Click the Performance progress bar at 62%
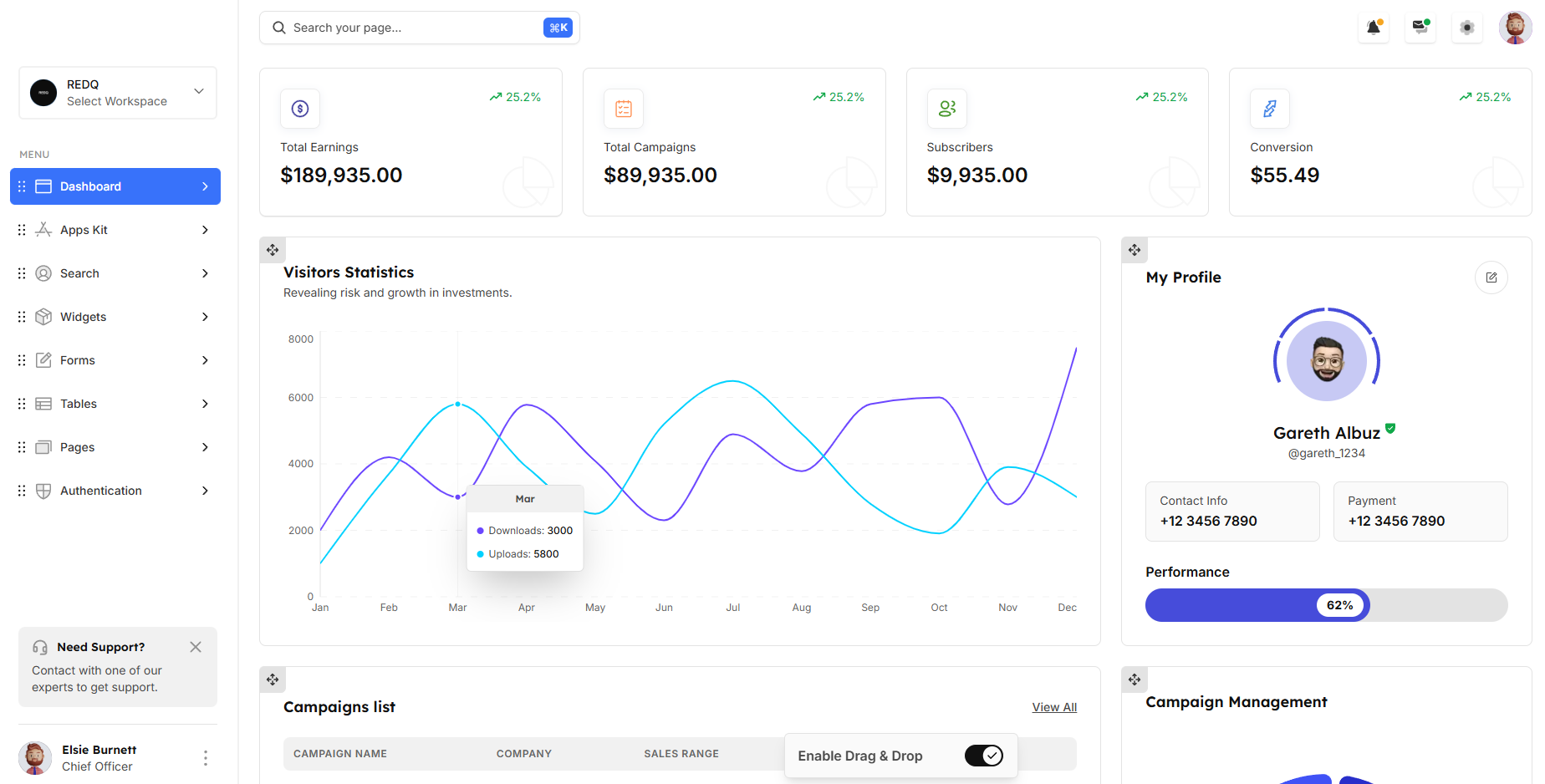 point(1325,605)
